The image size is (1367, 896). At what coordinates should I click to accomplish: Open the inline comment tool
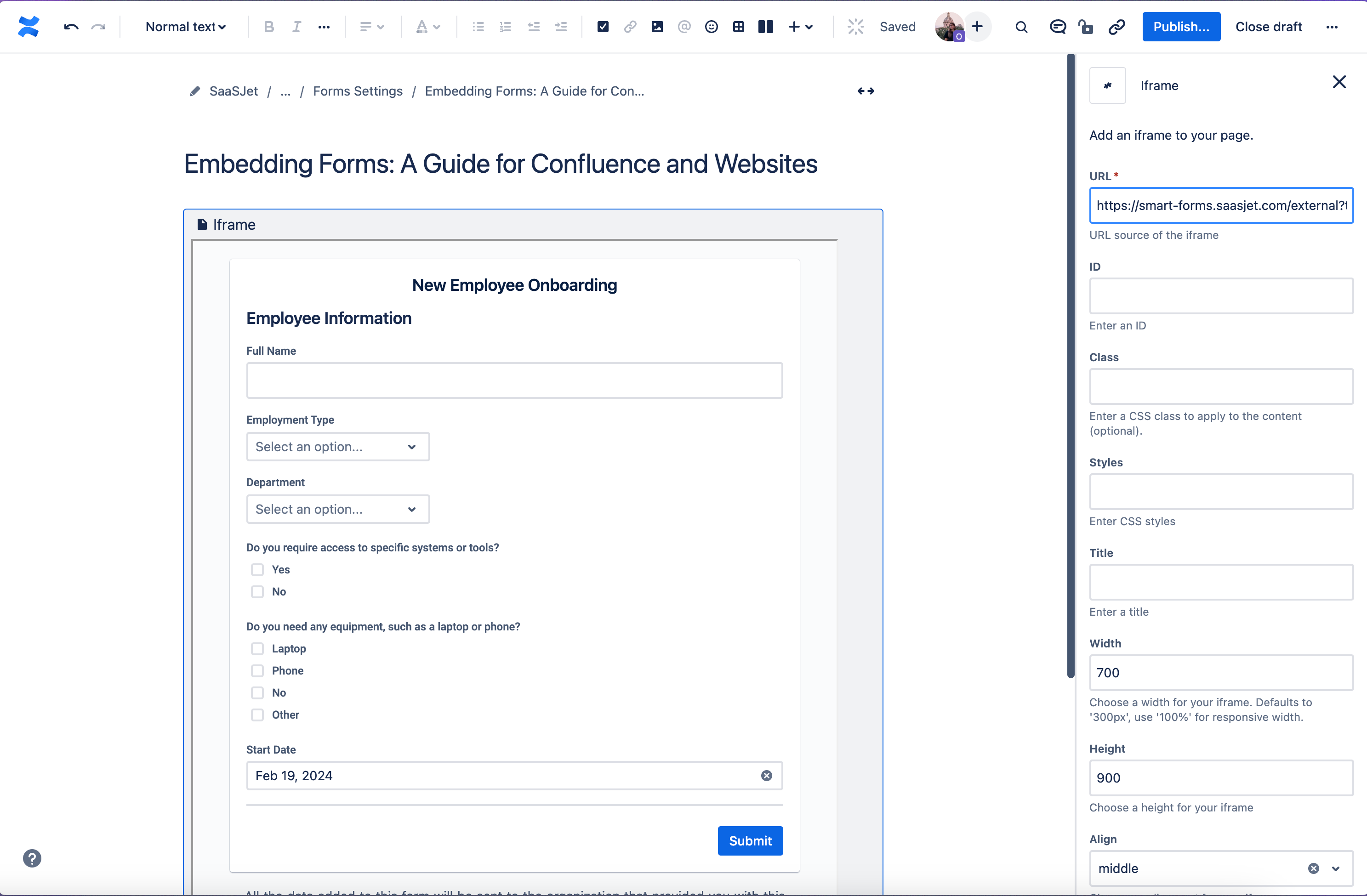1057,26
